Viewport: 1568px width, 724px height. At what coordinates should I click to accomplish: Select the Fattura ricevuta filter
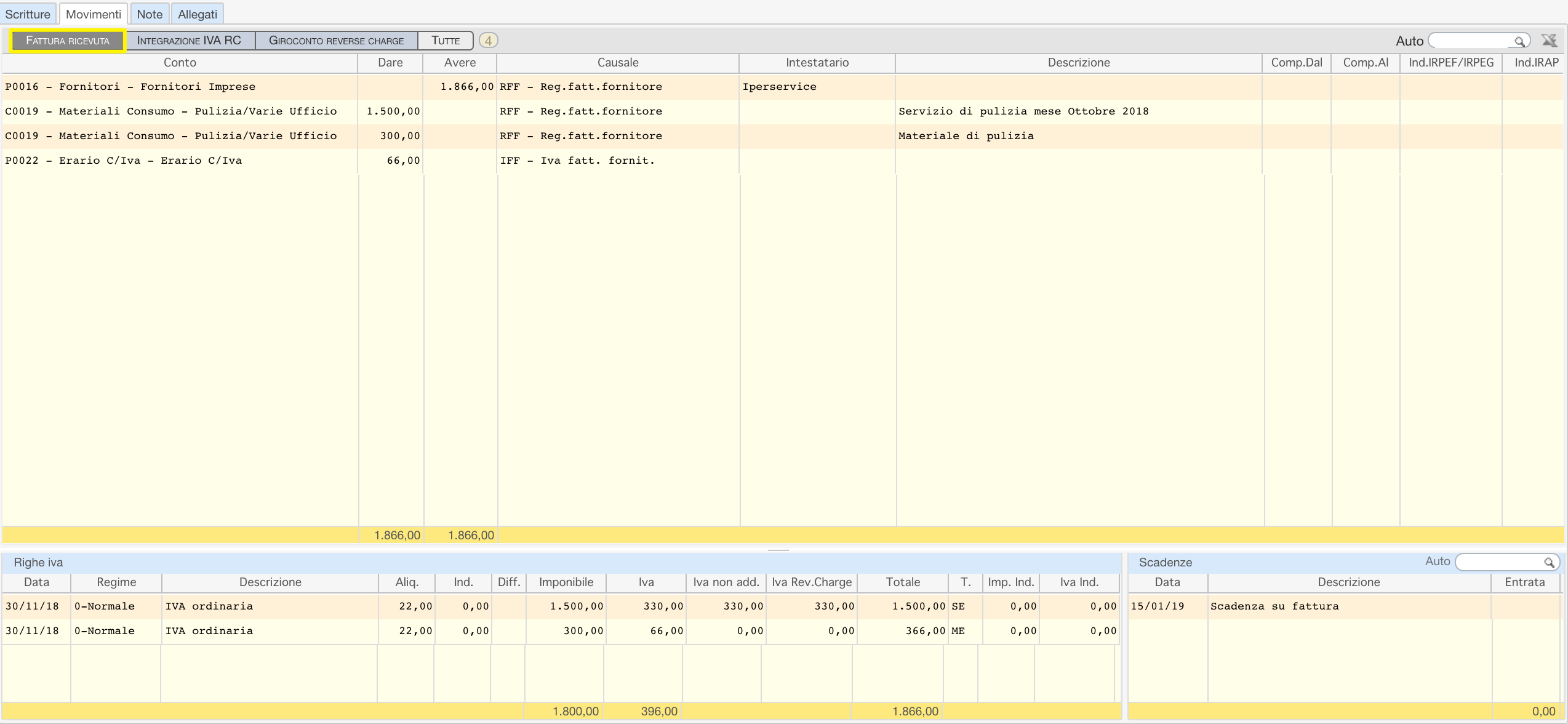tap(68, 41)
